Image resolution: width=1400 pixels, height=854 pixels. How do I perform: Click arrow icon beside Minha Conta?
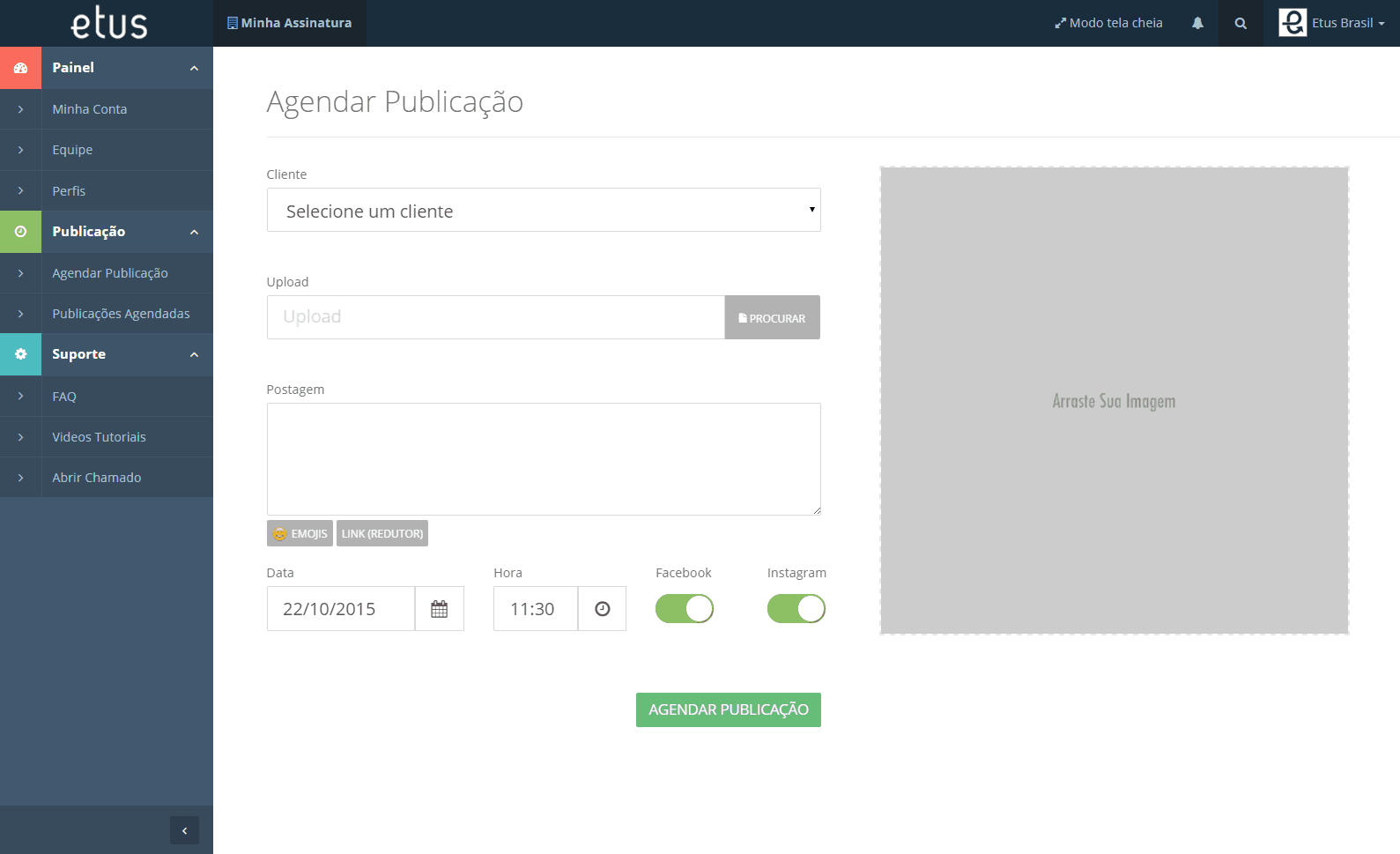point(20,109)
